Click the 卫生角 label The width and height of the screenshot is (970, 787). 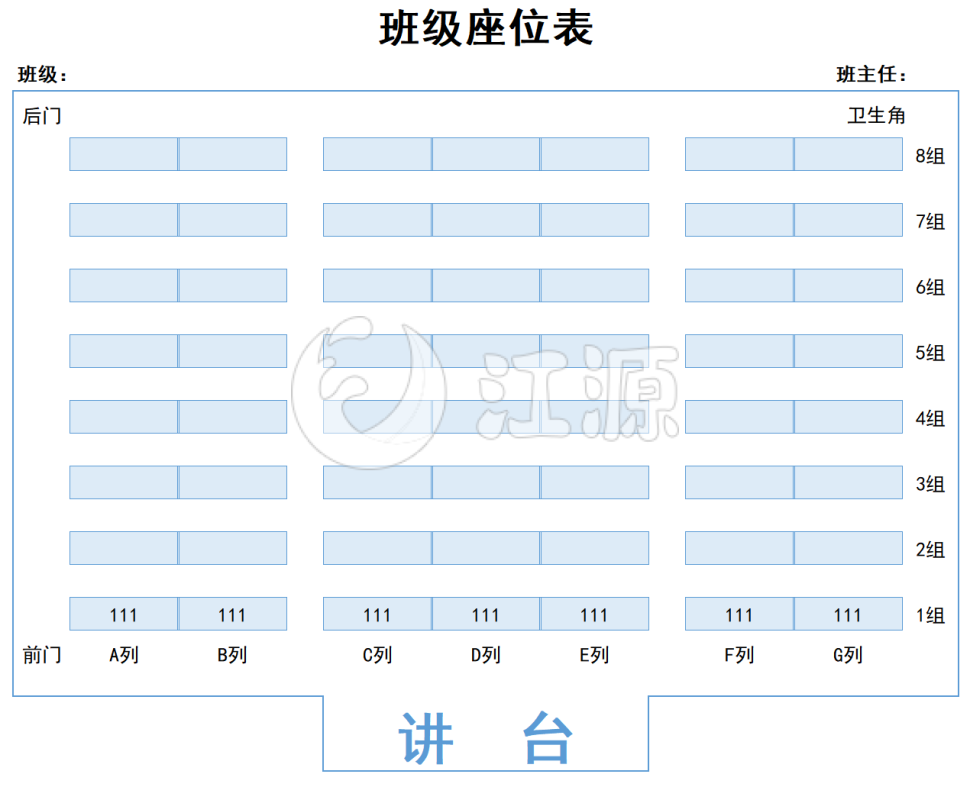click(x=876, y=116)
